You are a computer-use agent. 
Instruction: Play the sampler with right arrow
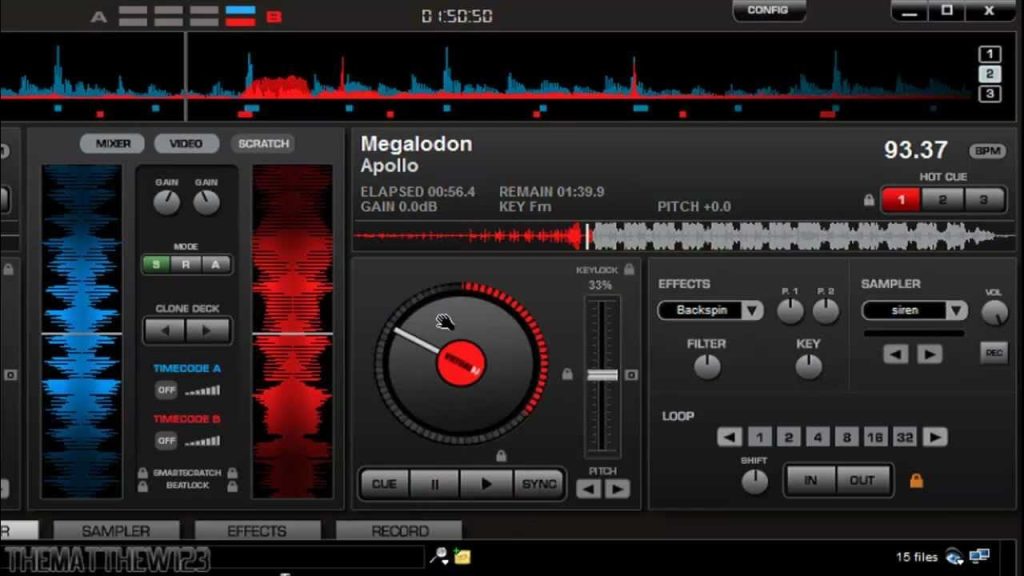tap(929, 355)
